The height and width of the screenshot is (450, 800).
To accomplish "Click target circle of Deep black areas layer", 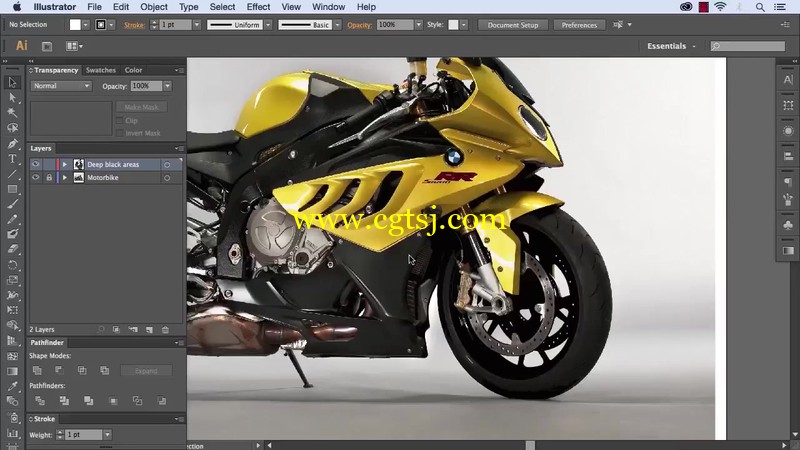I will pos(167,164).
